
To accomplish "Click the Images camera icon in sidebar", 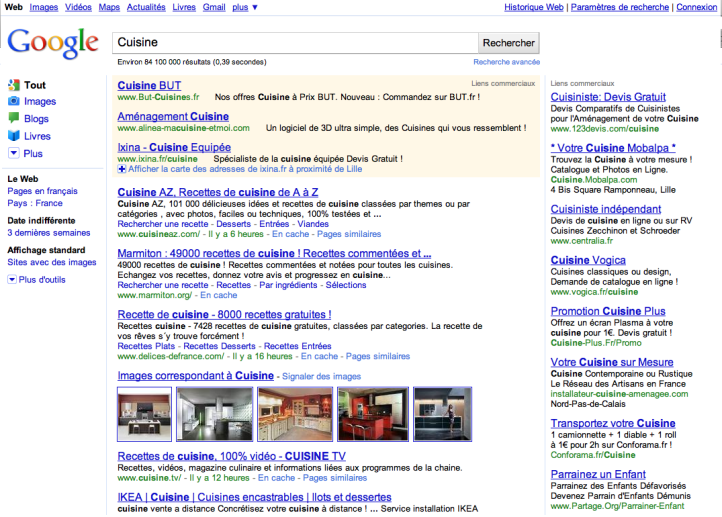I will coord(14,101).
